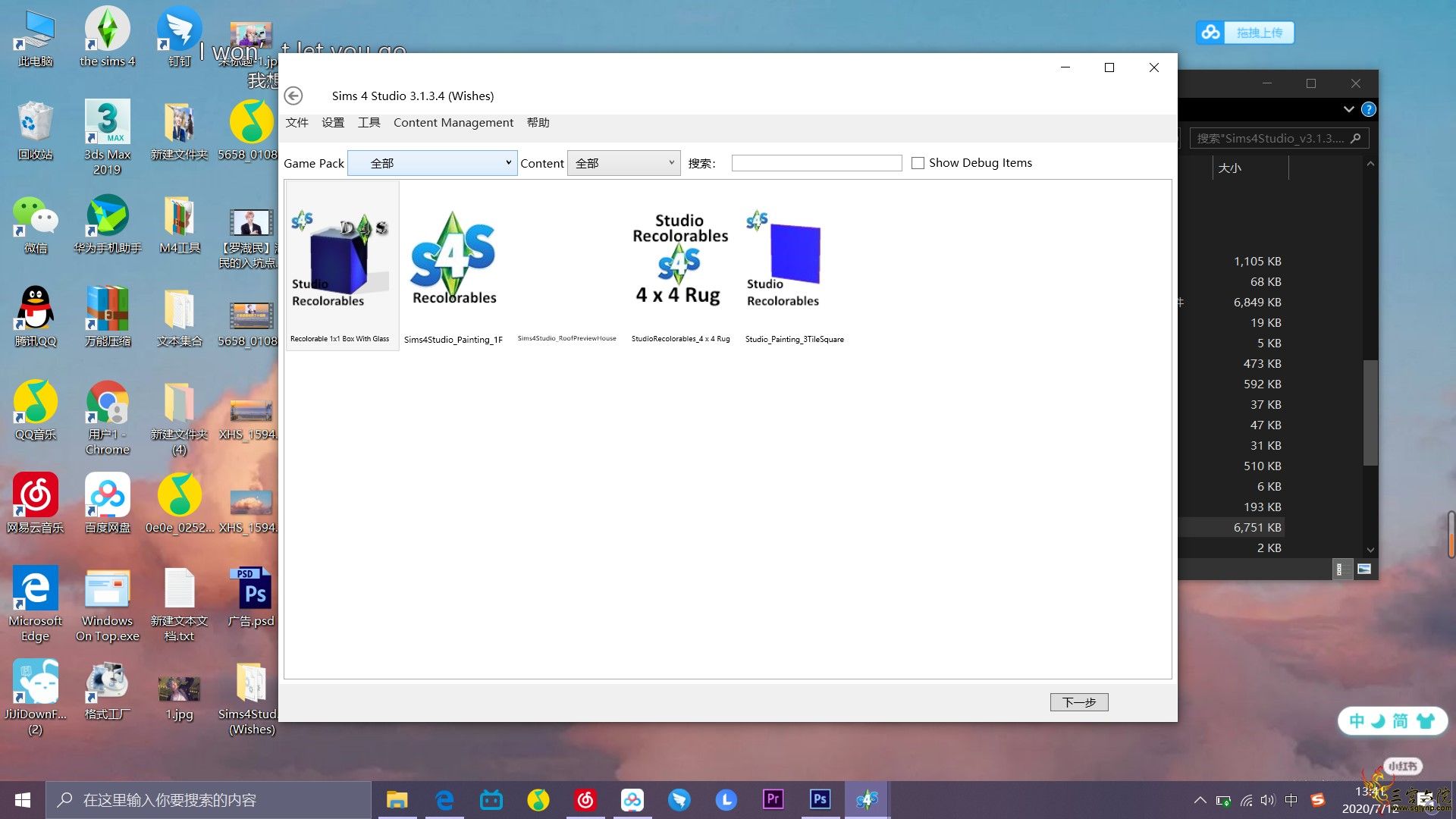Open the 设置 menu

[333, 123]
